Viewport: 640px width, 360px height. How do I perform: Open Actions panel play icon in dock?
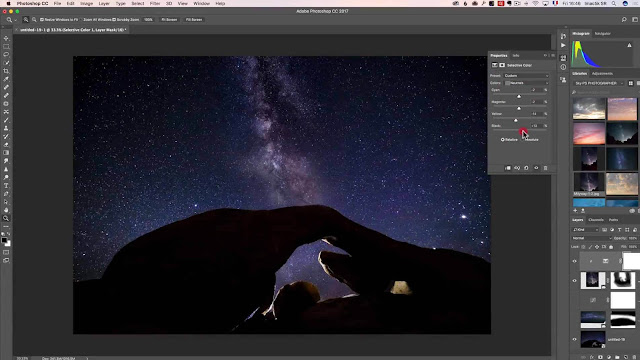pos(563,45)
